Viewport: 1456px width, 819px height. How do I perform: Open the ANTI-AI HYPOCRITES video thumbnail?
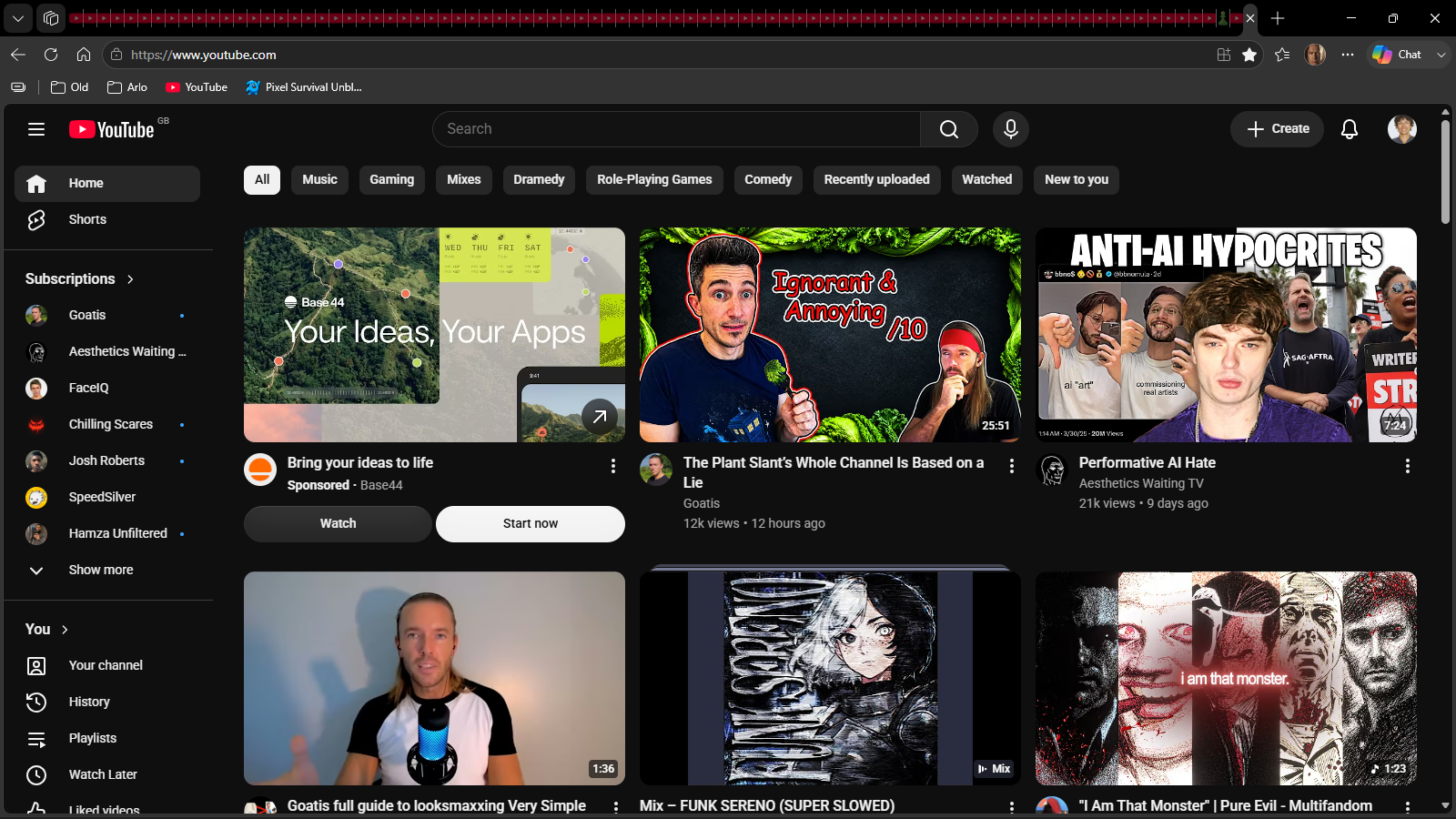point(1226,335)
